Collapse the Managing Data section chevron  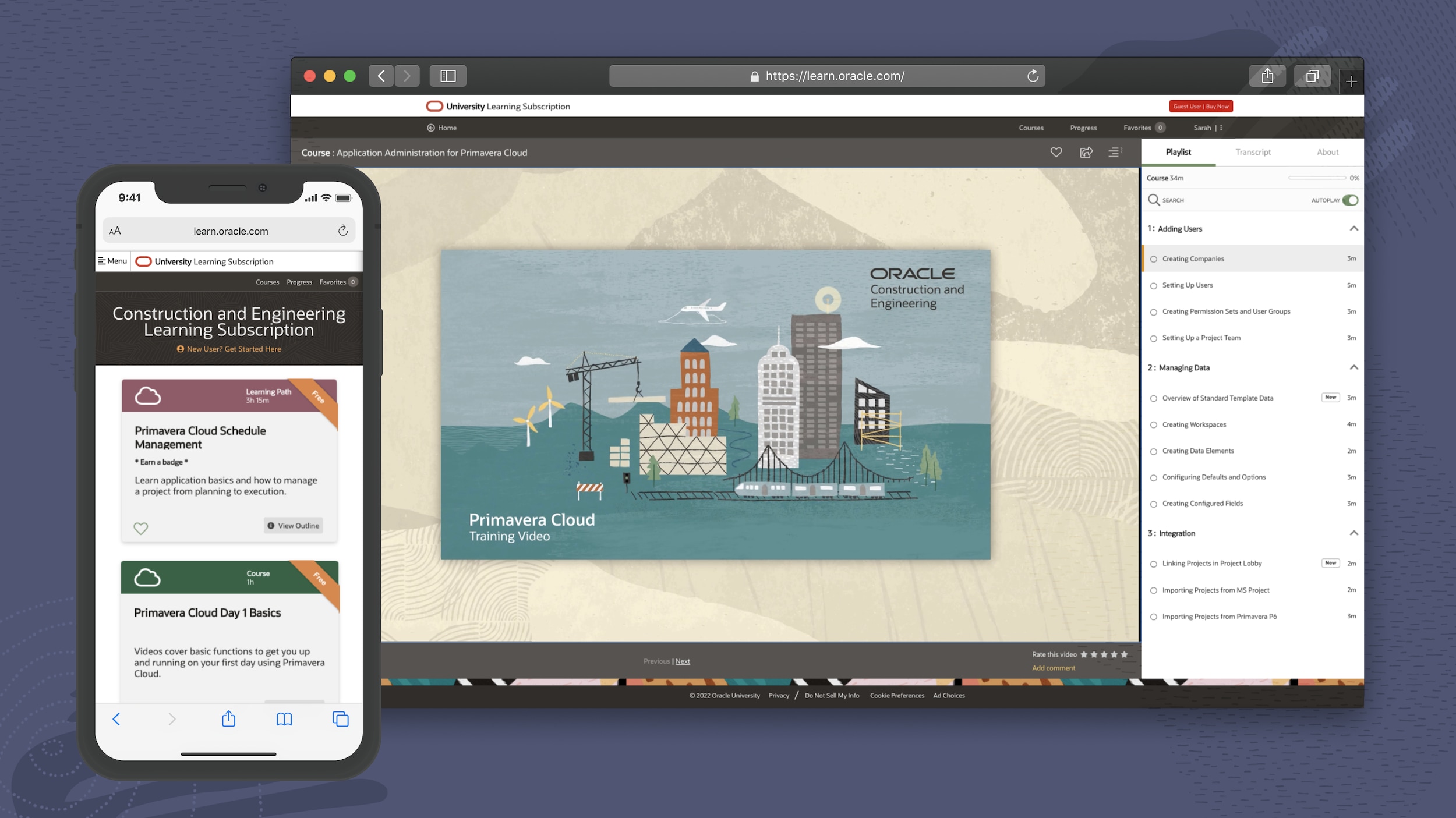tap(1354, 368)
